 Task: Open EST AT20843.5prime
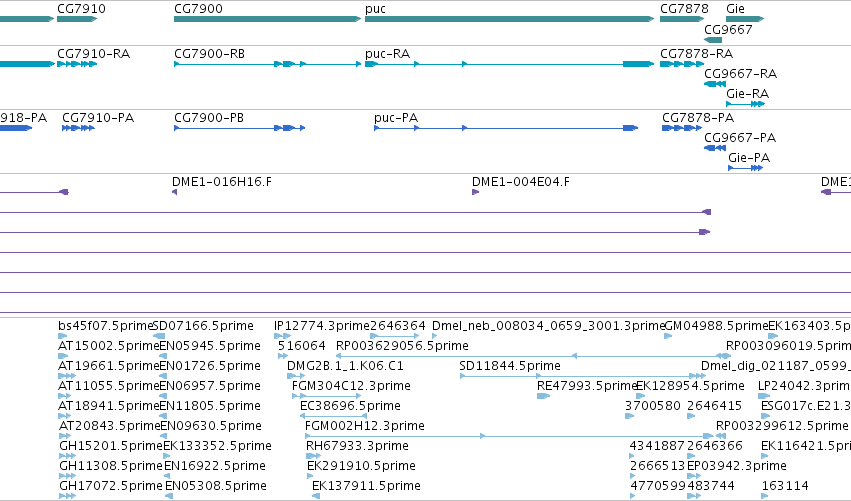(110, 427)
